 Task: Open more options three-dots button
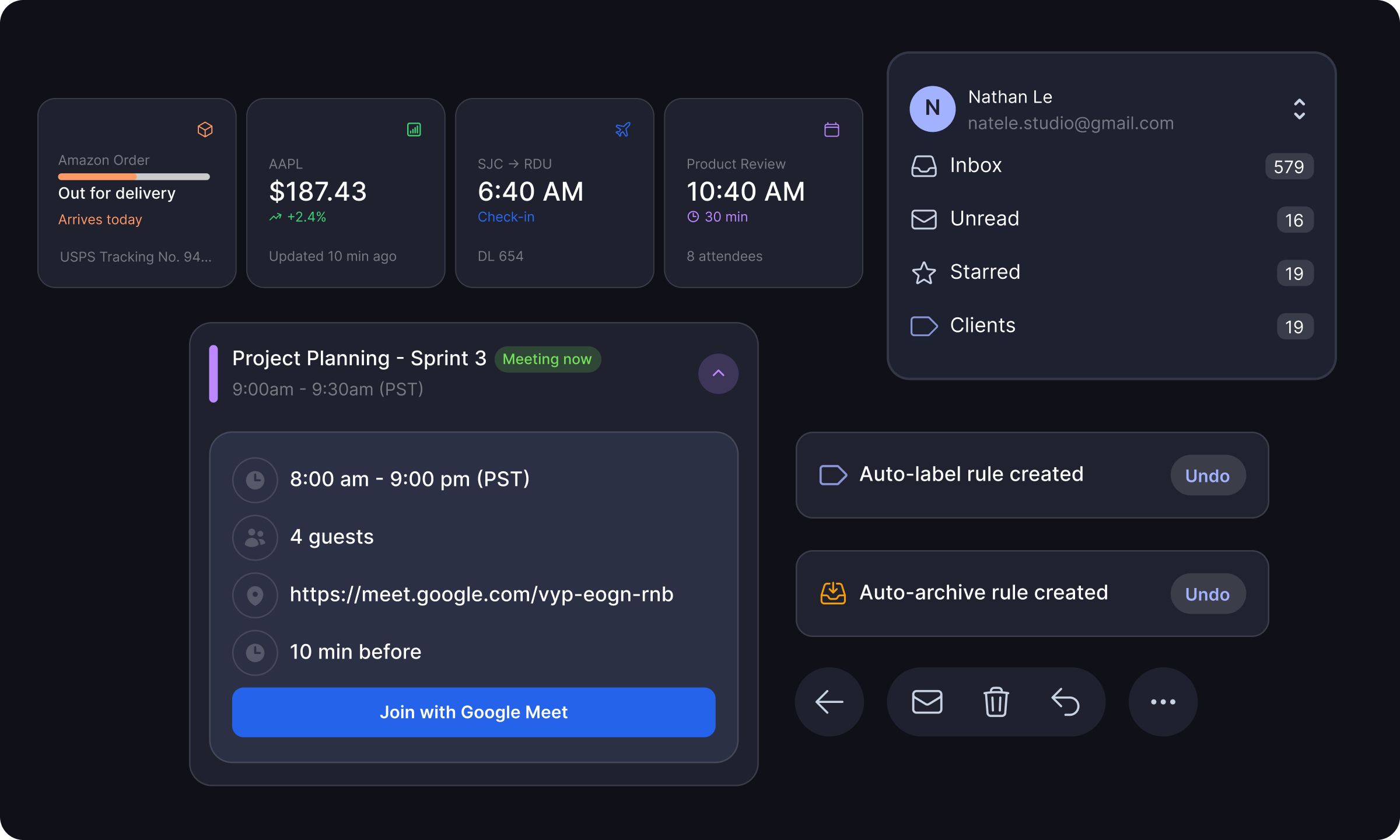(1163, 702)
